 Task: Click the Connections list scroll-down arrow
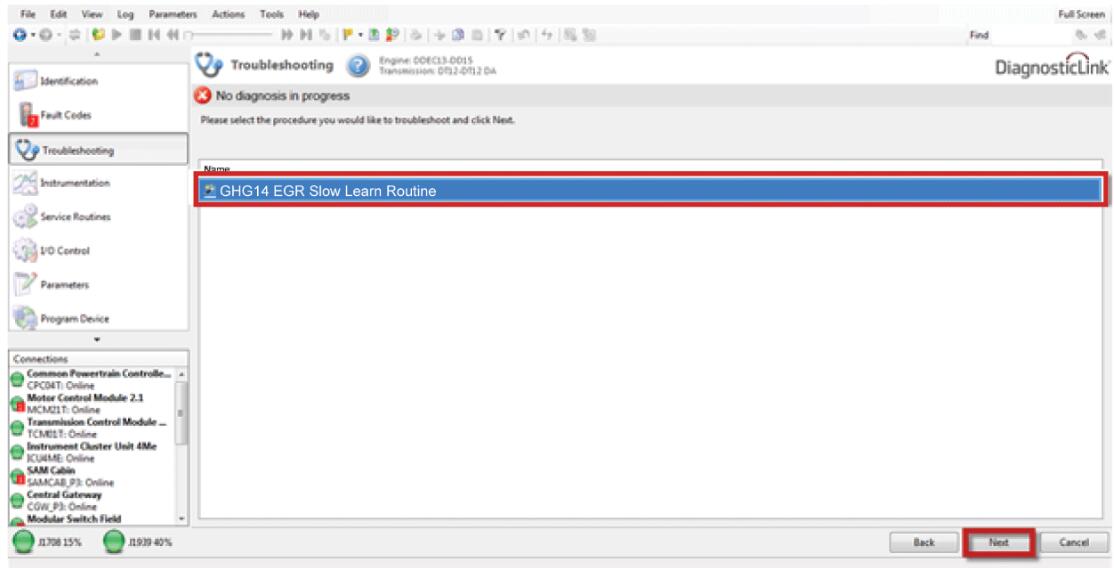[182, 519]
